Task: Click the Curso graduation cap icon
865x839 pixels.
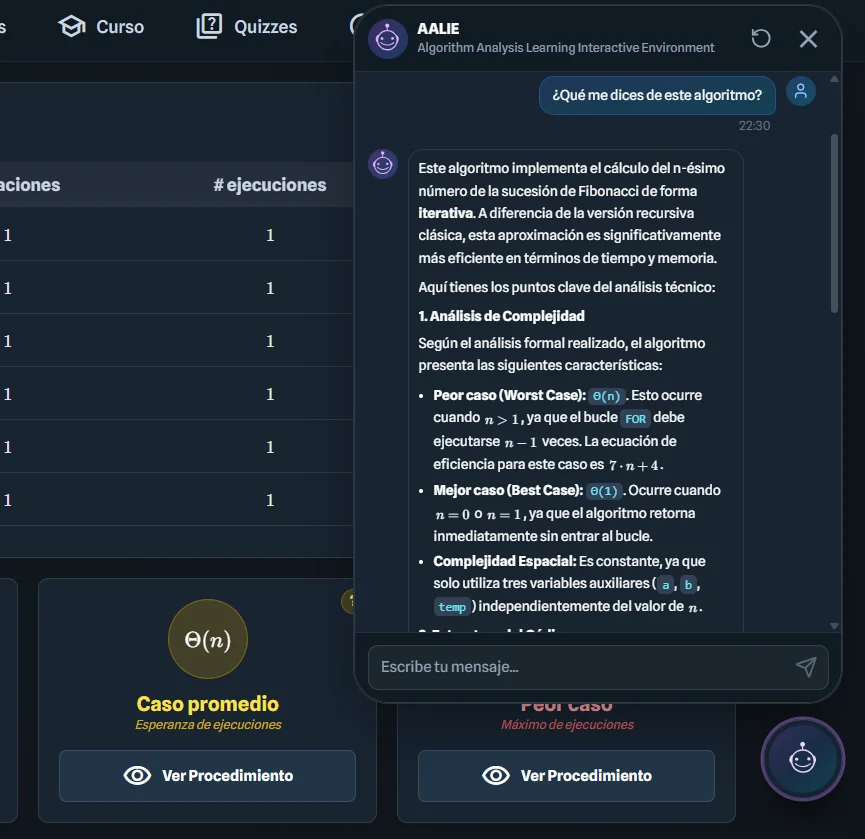Action: point(72,26)
